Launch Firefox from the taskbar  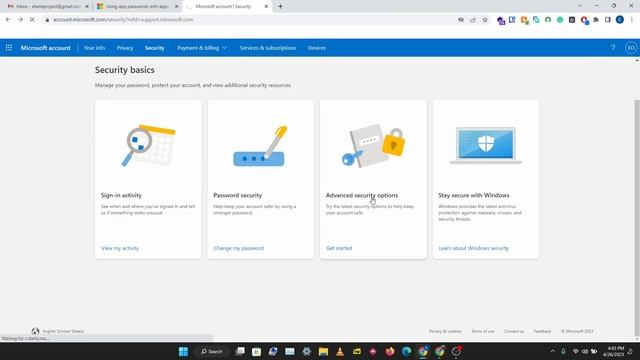[x=390, y=351]
